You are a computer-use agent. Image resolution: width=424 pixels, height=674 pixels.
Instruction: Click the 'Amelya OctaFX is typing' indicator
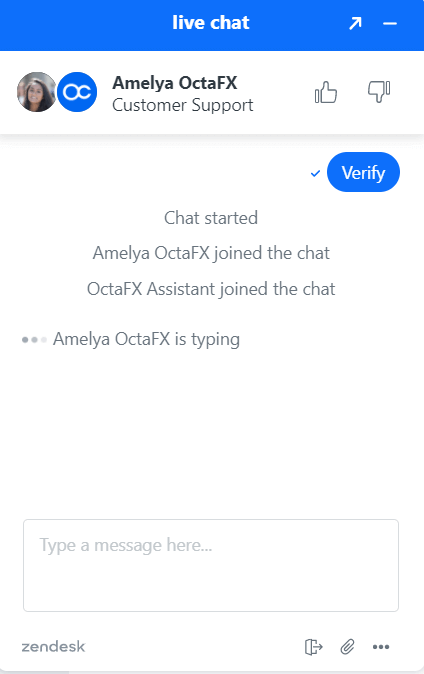pyautogui.click(x=131, y=340)
